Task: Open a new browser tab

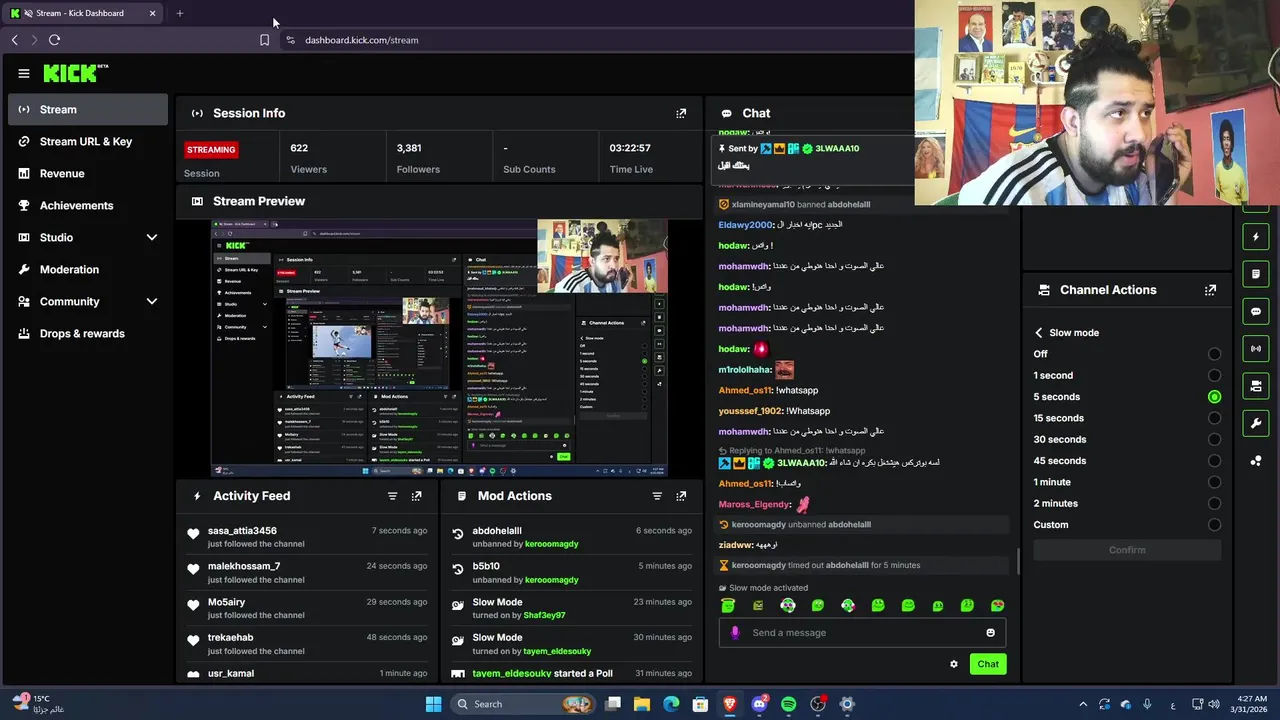Action: coord(179,13)
